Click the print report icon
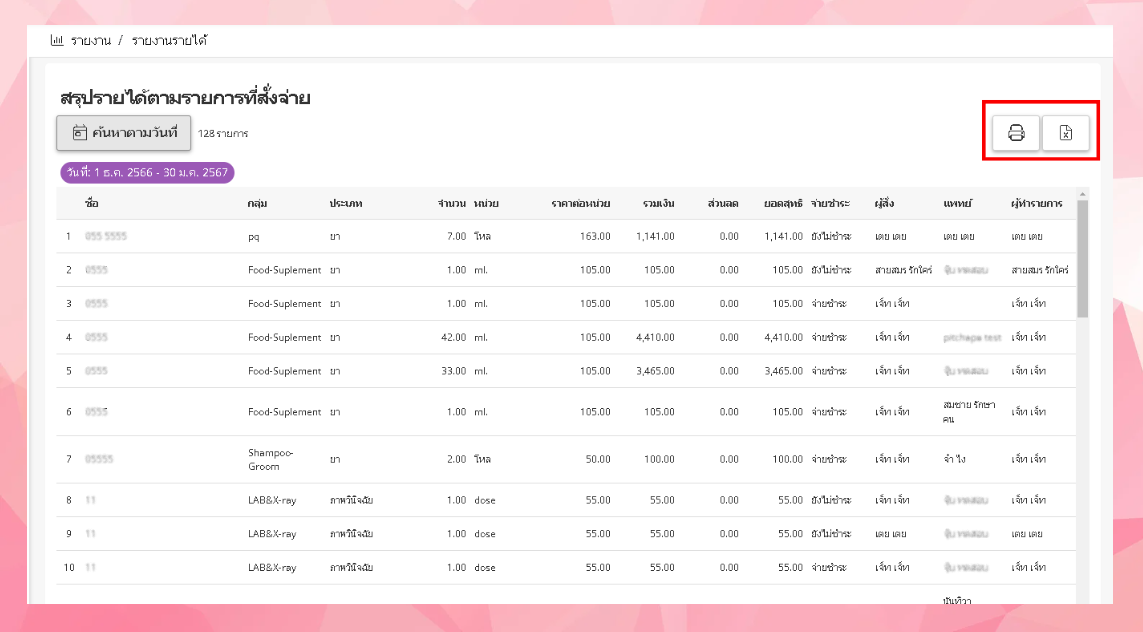This screenshot has width=1143, height=632. tap(1015, 133)
